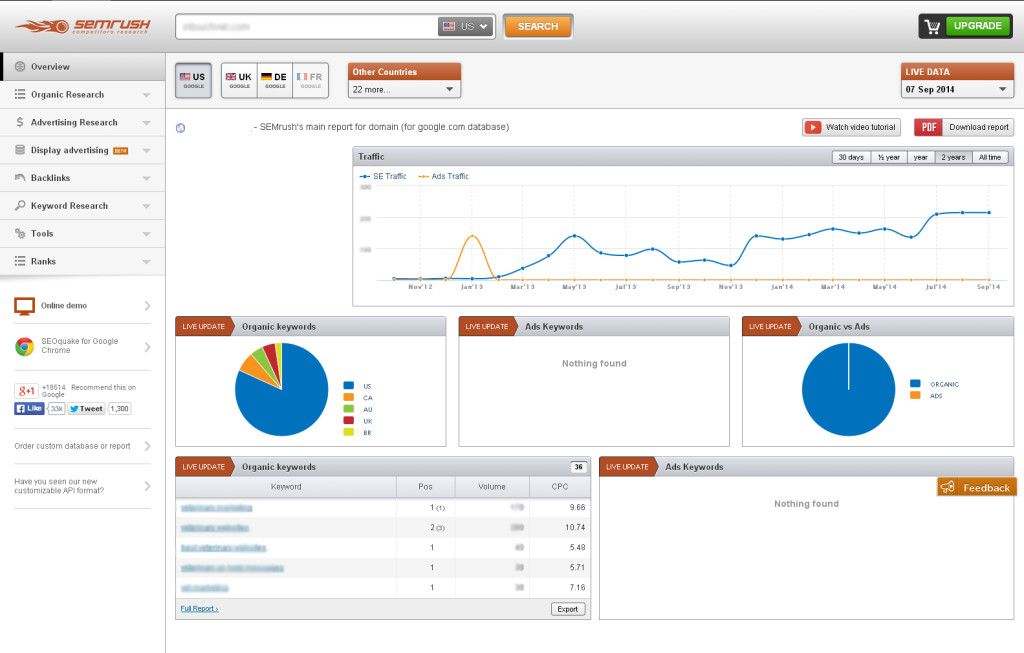This screenshot has height=653, width=1024.
Task: Click the Feedback megaphone icon
Action: point(948,487)
